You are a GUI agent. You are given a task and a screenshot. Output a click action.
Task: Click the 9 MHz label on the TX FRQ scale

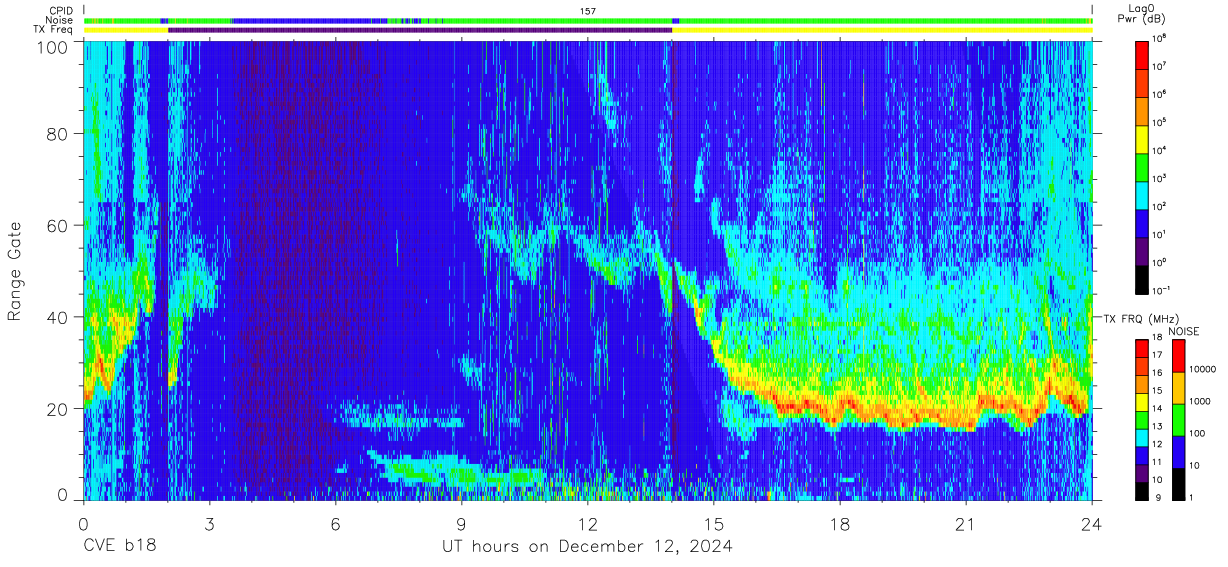click(x=1156, y=499)
